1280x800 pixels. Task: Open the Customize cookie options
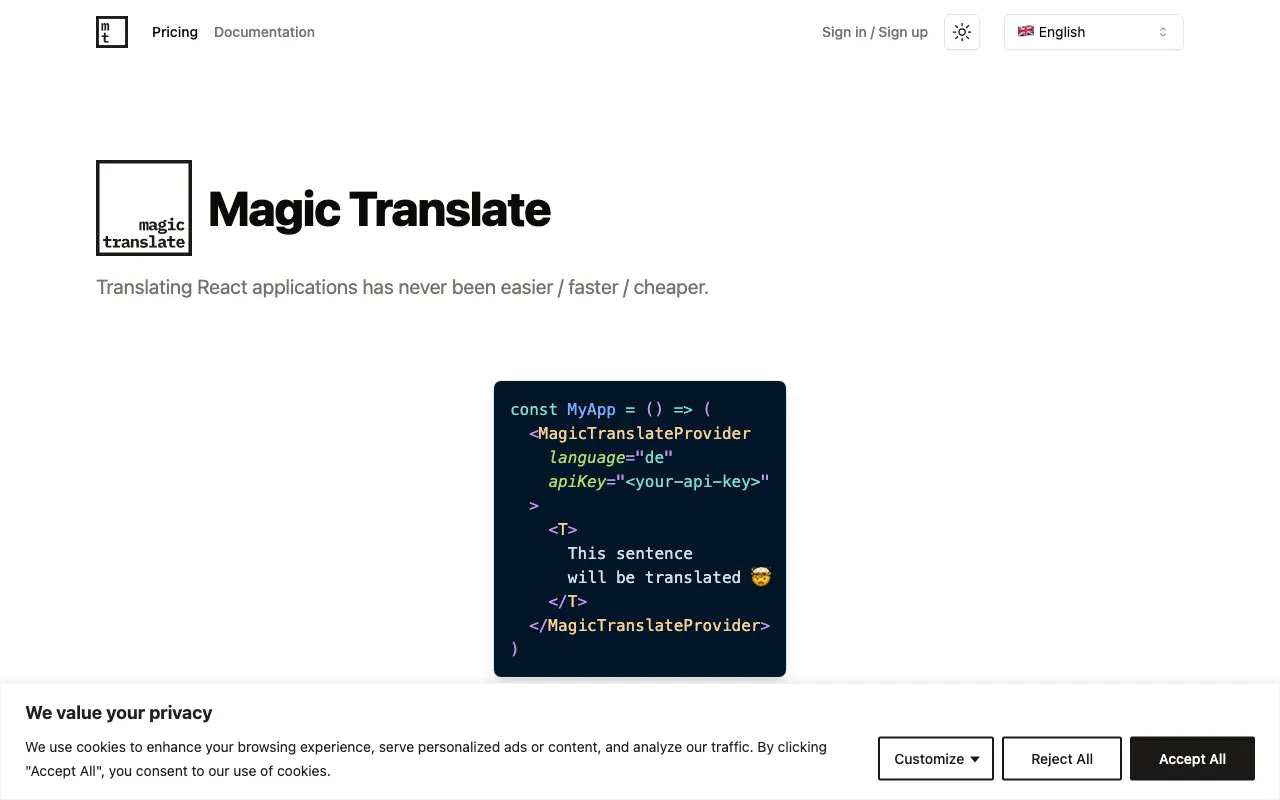(x=936, y=759)
